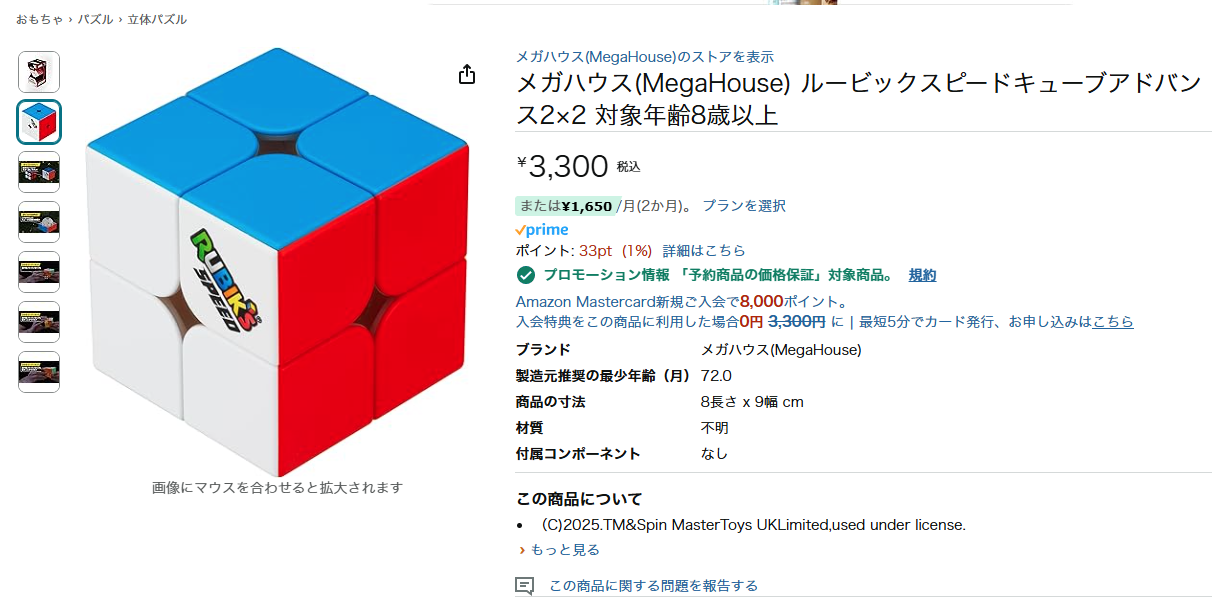The image size is (1230, 604).
Task: Open the "プランを選択" payment plan link
Action: tap(743, 206)
